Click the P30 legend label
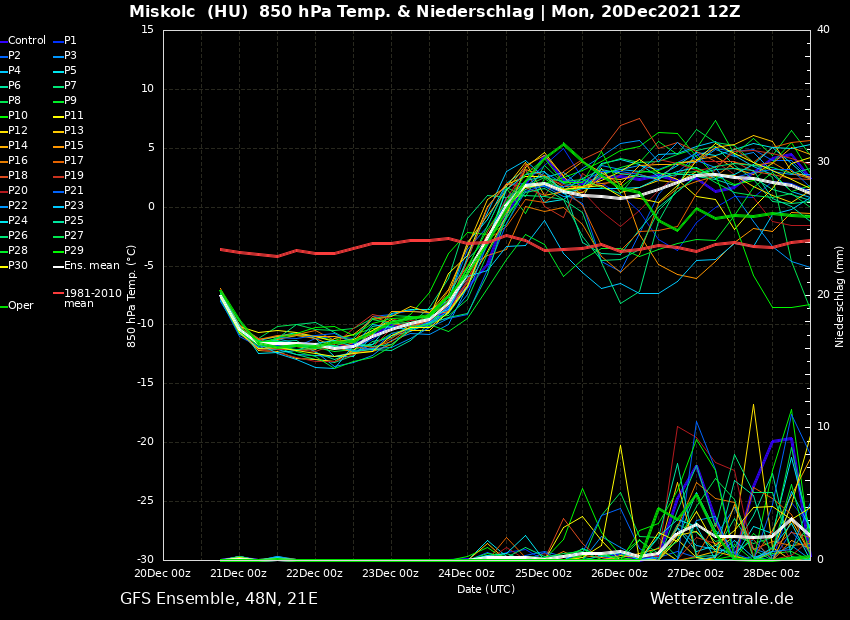The image size is (850, 620). tap(18, 266)
